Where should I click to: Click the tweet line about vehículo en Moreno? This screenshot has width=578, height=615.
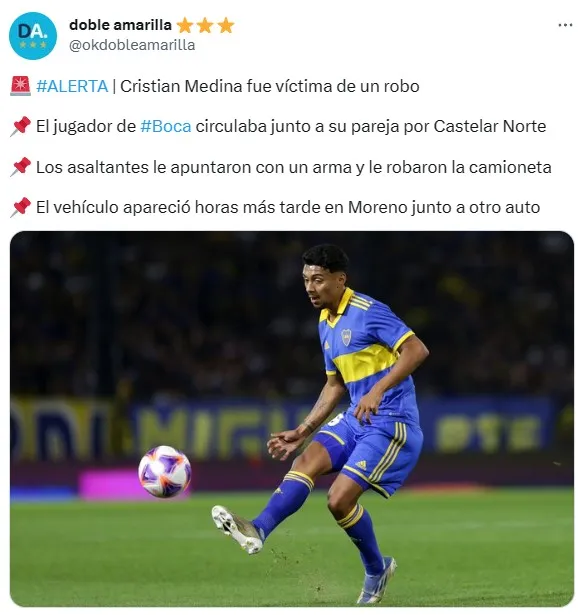click(x=288, y=207)
